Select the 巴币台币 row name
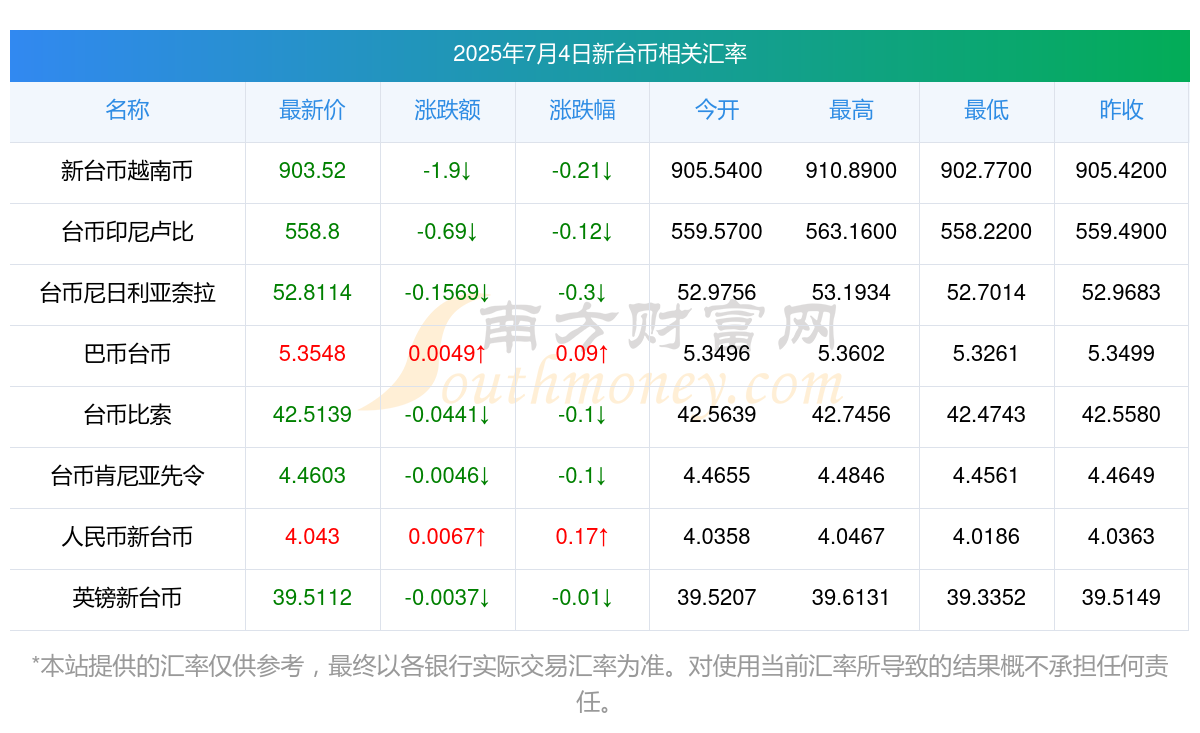The image size is (1200, 733). 127,354
